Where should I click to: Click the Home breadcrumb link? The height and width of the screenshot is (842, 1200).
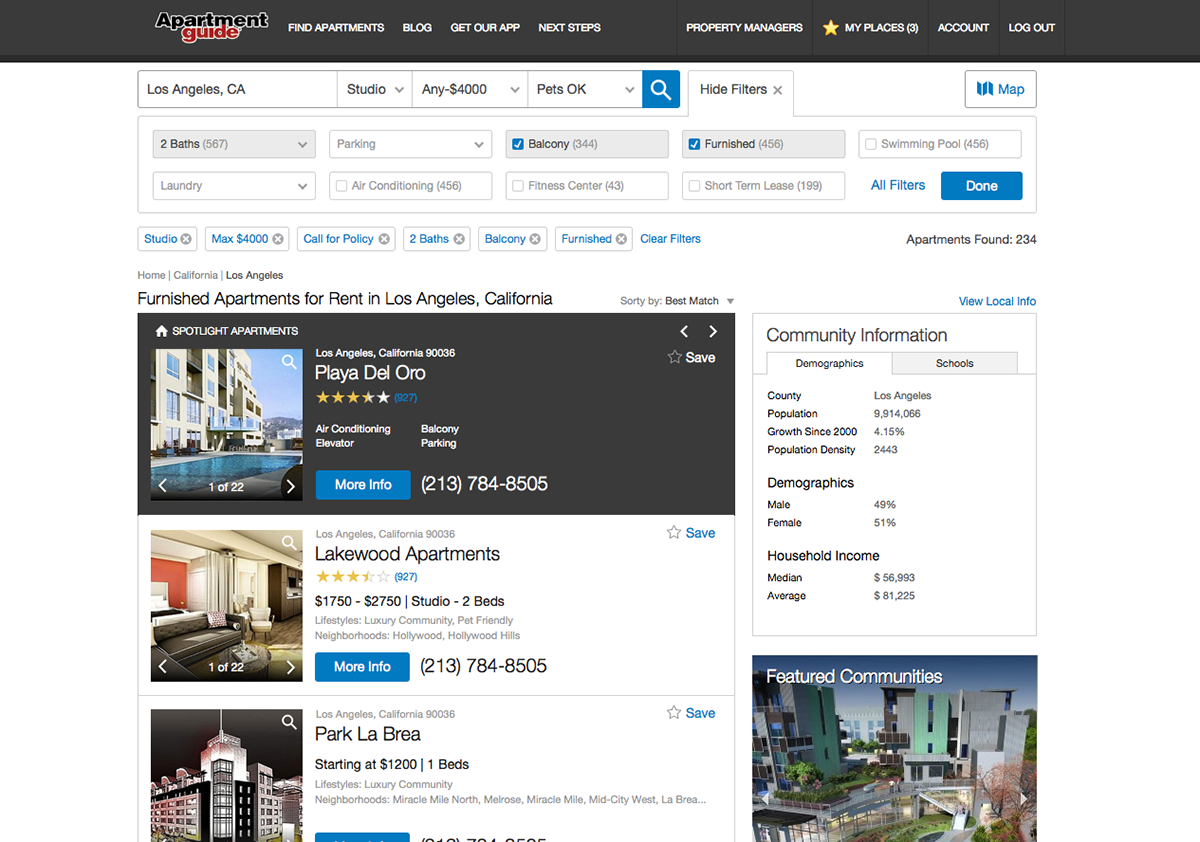tap(151, 275)
